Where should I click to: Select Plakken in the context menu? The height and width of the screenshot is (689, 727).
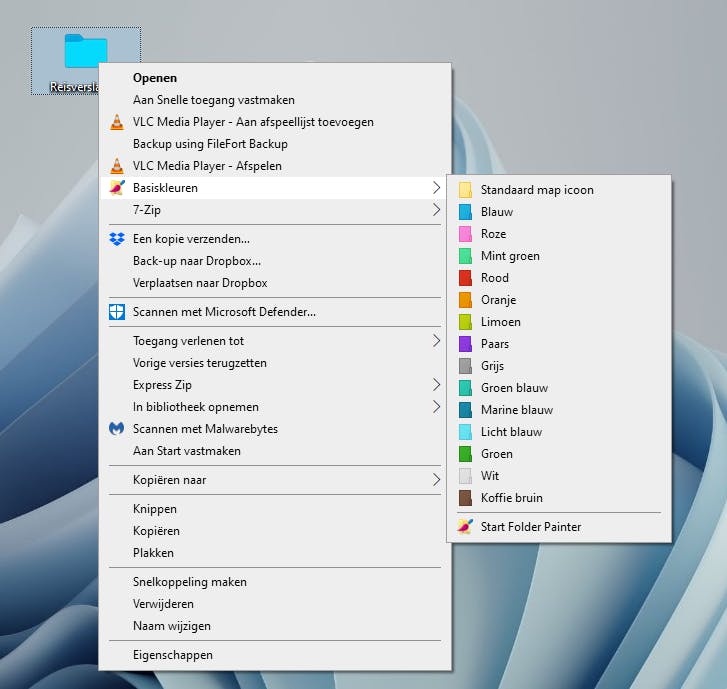coord(275,553)
